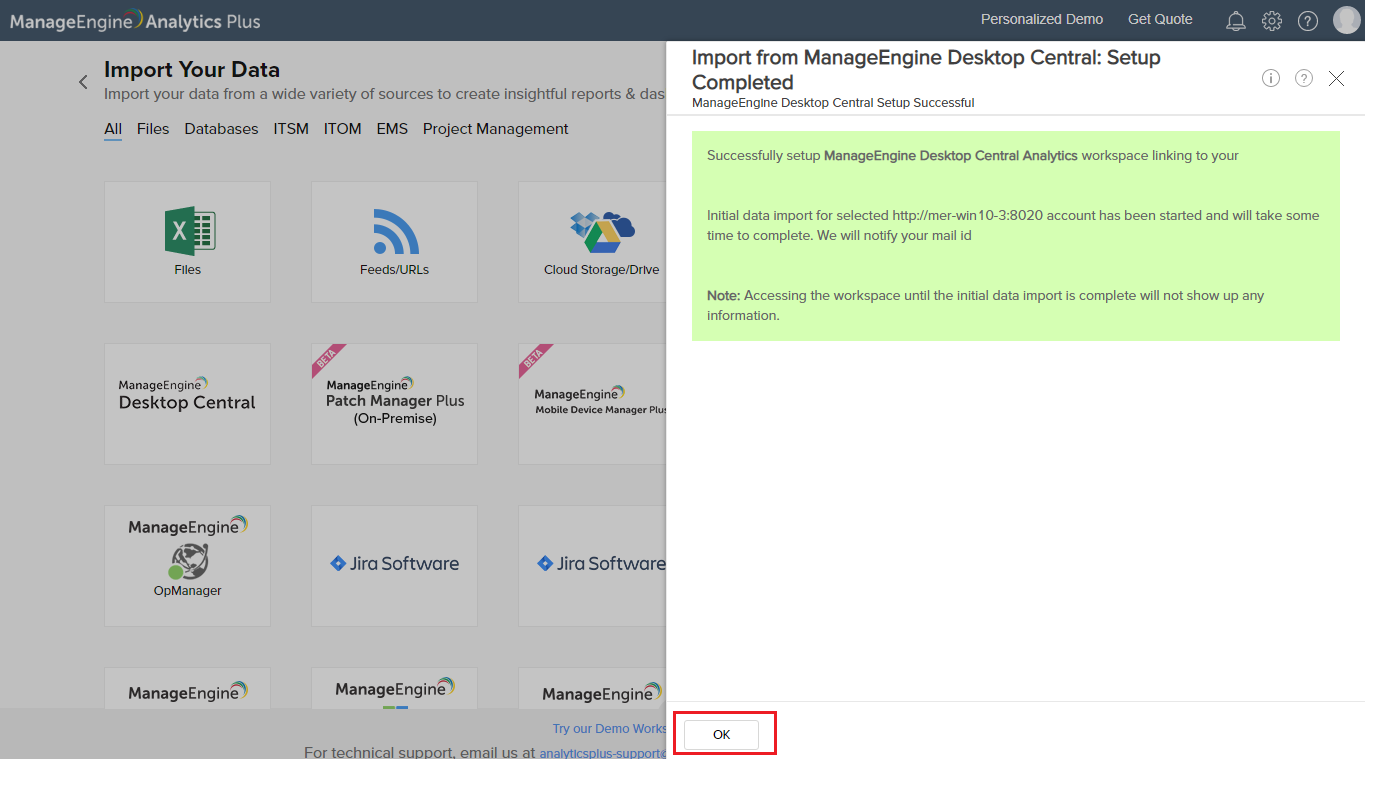
Task: Click the 'Note:' label in the green box
Action: [x=724, y=296]
